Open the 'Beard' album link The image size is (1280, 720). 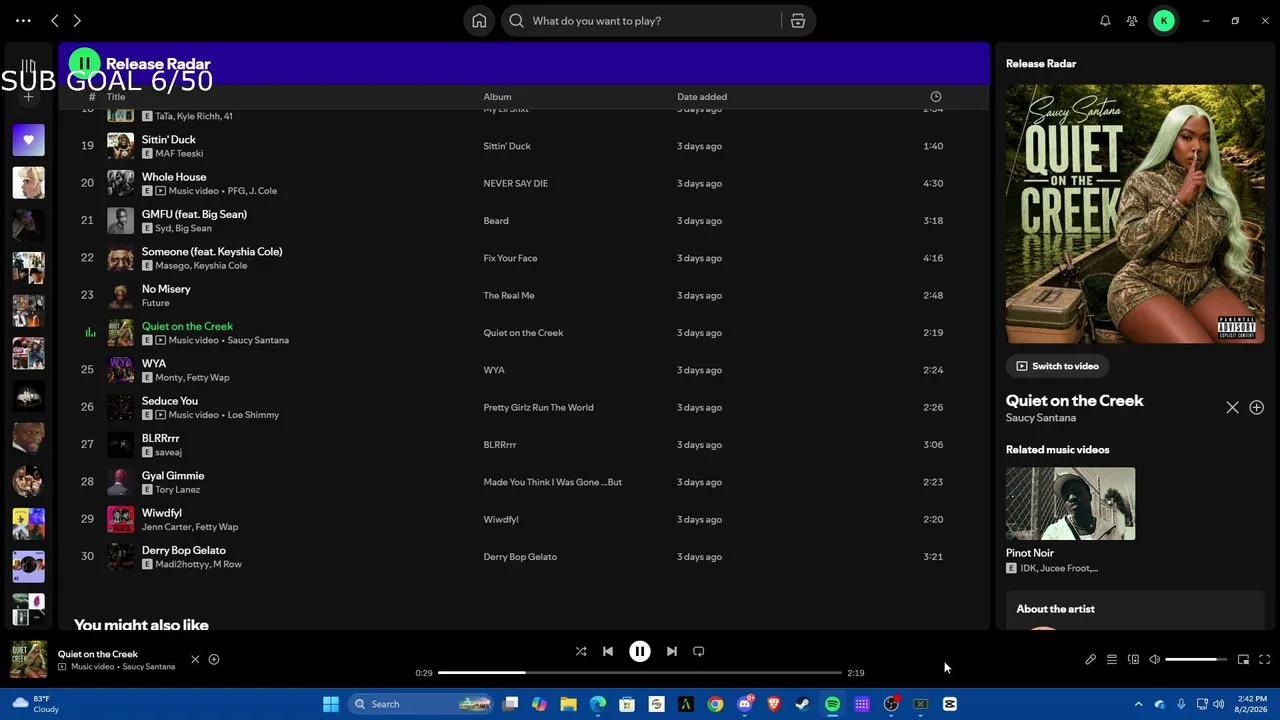point(496,221)
